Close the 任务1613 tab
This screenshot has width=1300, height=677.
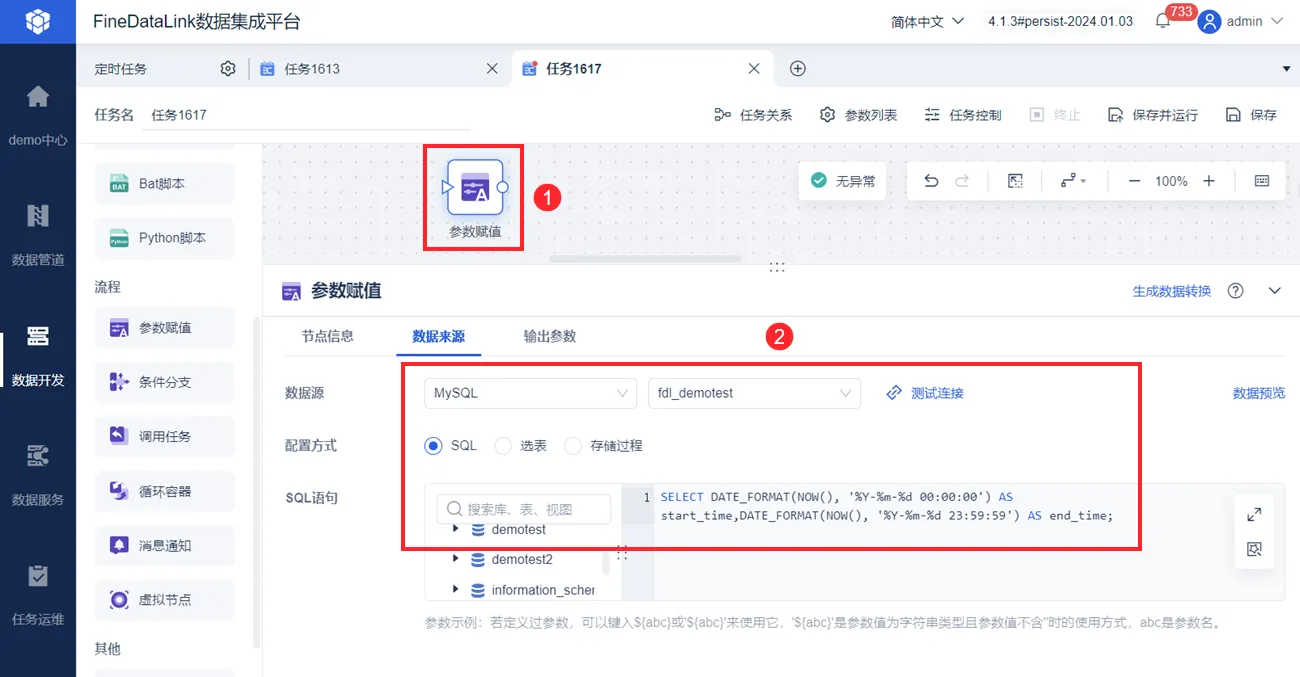click(x=492, y=69)
